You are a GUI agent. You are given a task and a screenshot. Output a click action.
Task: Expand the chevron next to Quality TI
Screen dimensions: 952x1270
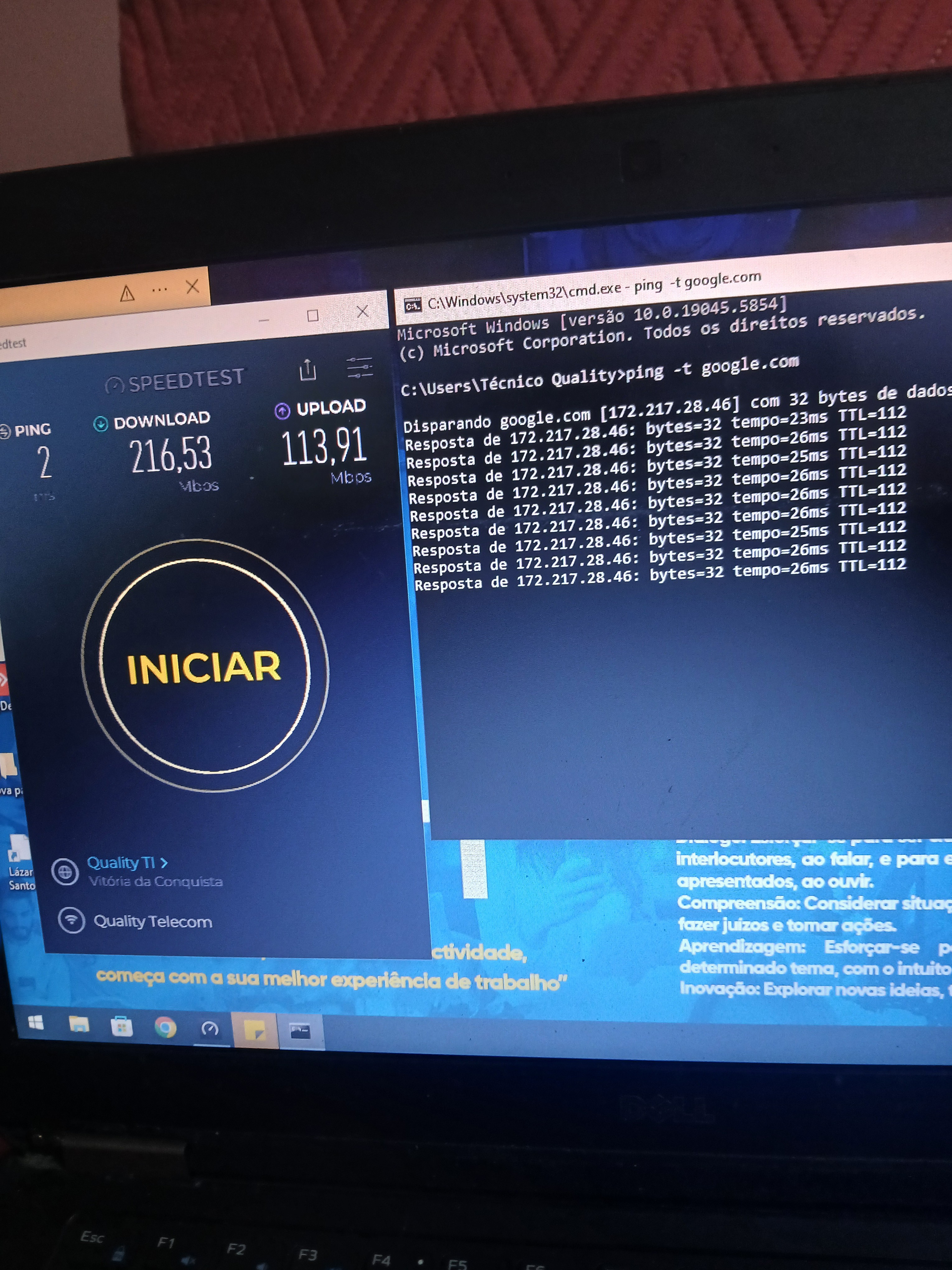point(164,862)
